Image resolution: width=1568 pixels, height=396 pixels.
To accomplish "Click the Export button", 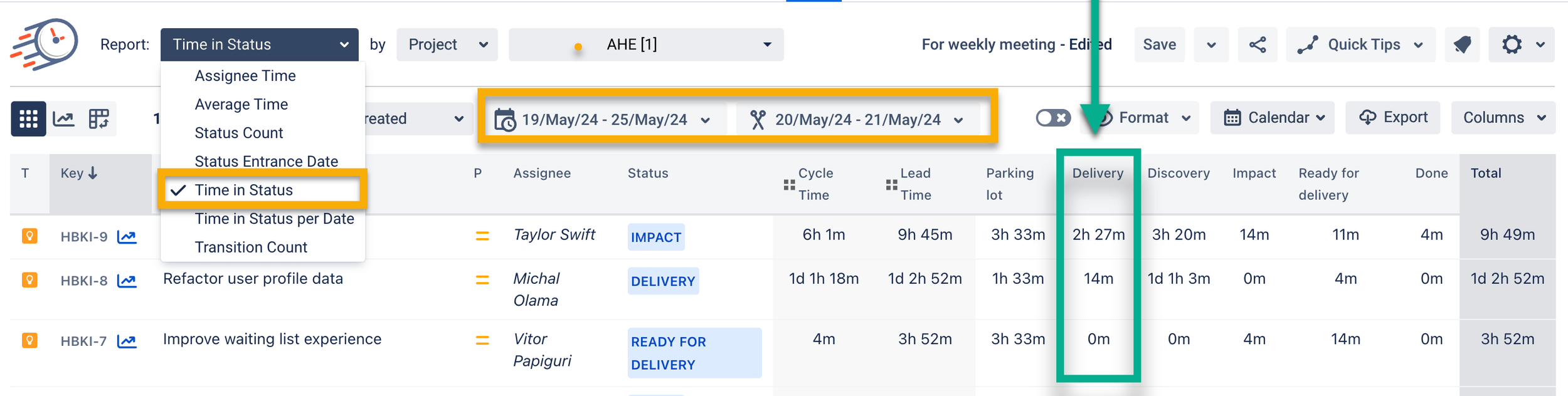I will coord(1392,118).
